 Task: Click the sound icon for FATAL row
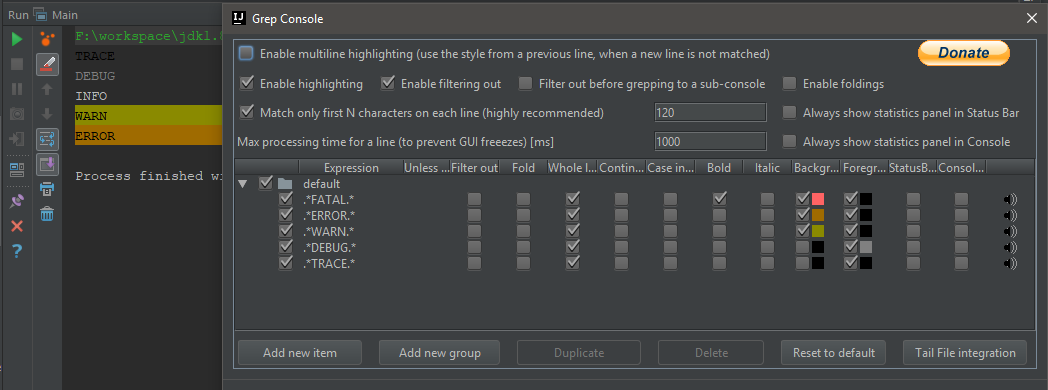coord(1010,199)
